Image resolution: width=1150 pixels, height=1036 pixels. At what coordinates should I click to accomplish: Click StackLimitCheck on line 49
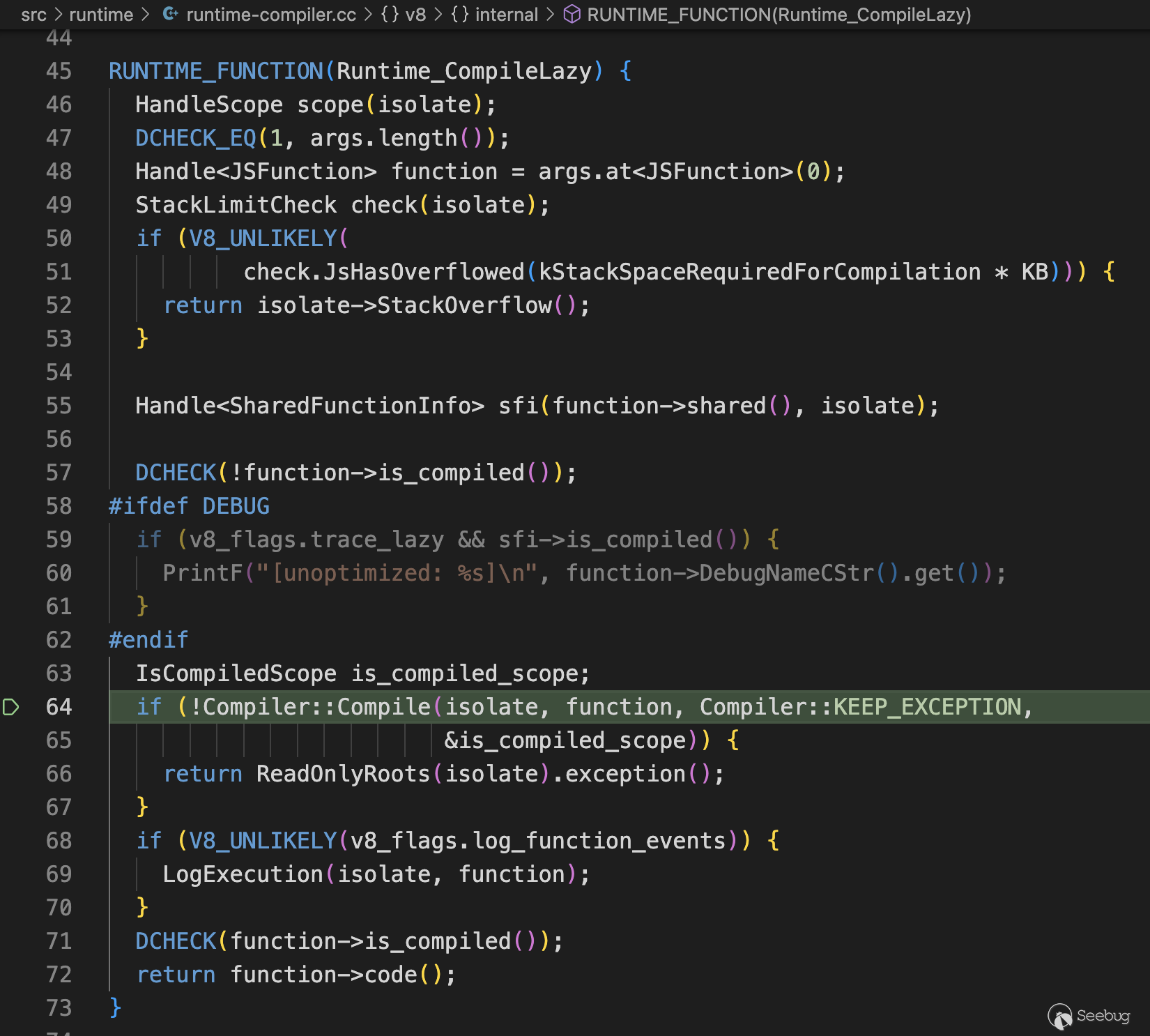tap(236, 205)
